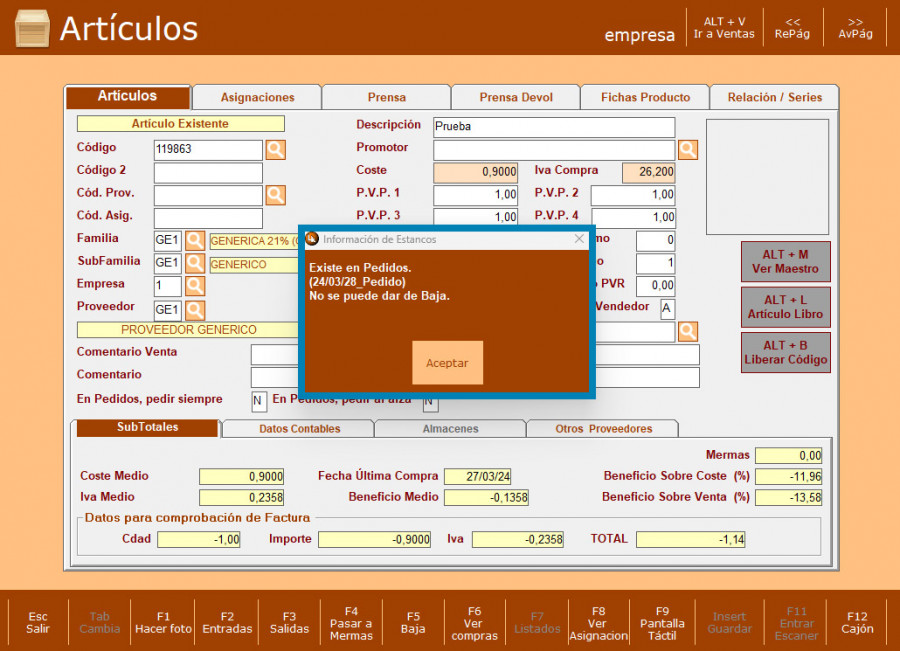Click the Artículos box icon in header
Image resolution: width=900 pixels, height=651 pixels.
[x=32, y=28]
